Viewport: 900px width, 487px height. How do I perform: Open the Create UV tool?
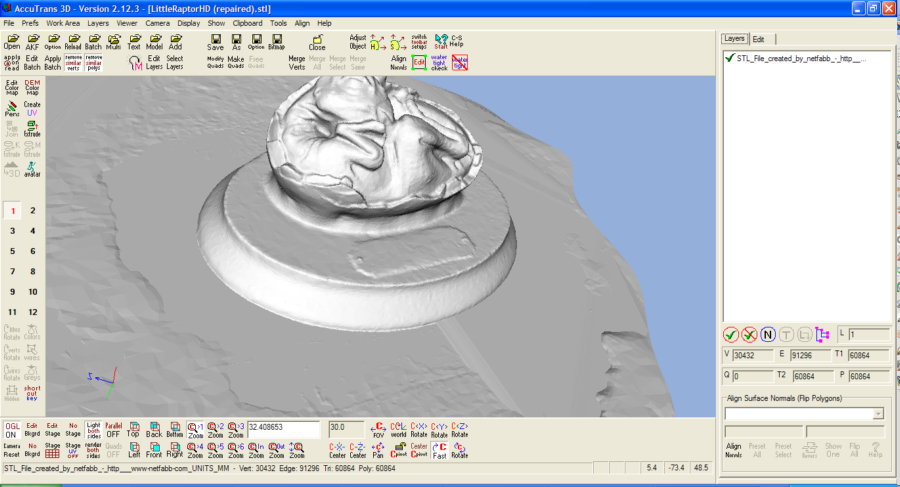tap(32, 109)
